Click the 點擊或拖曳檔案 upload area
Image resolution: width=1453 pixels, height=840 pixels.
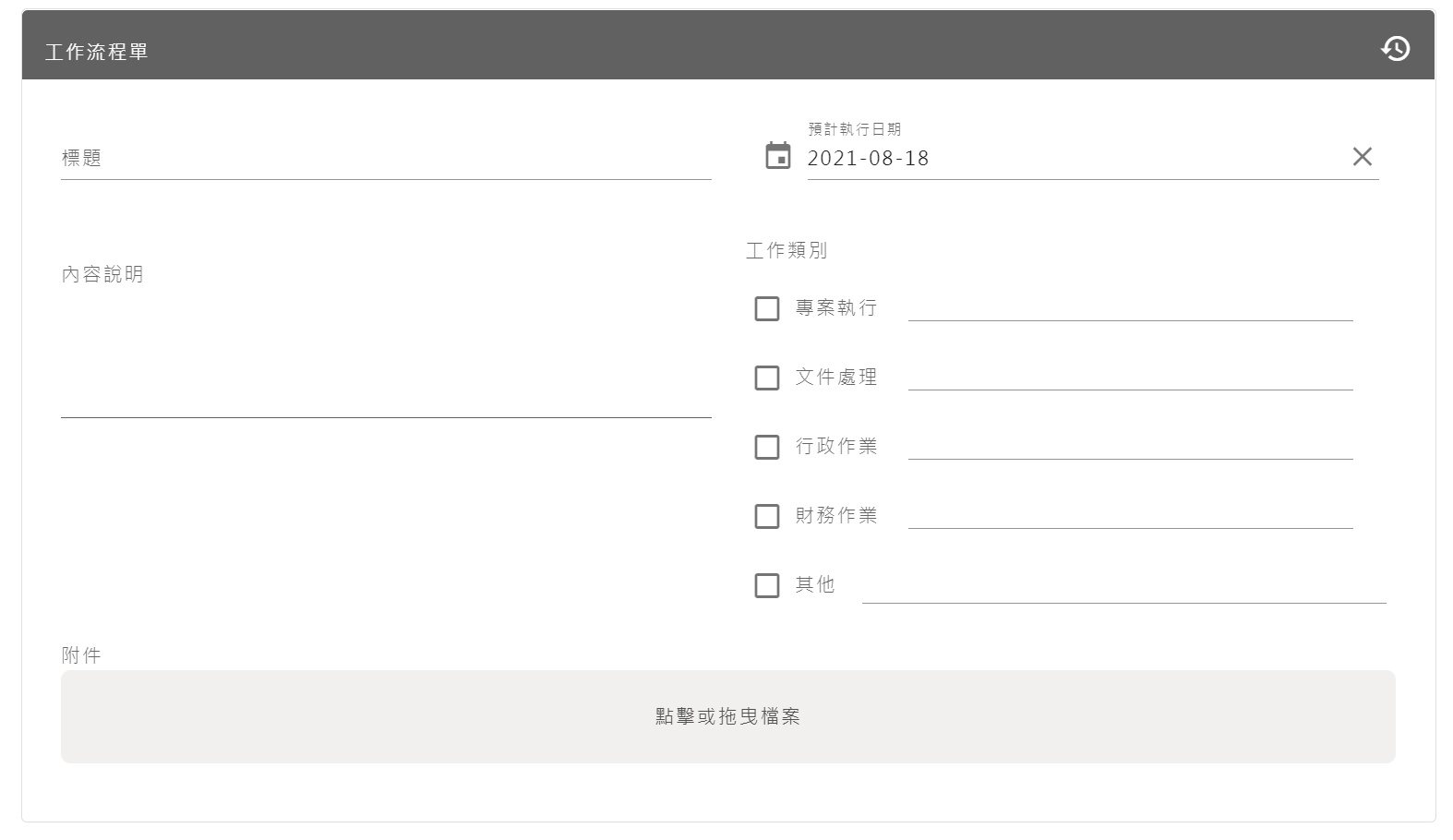[727, 716]
